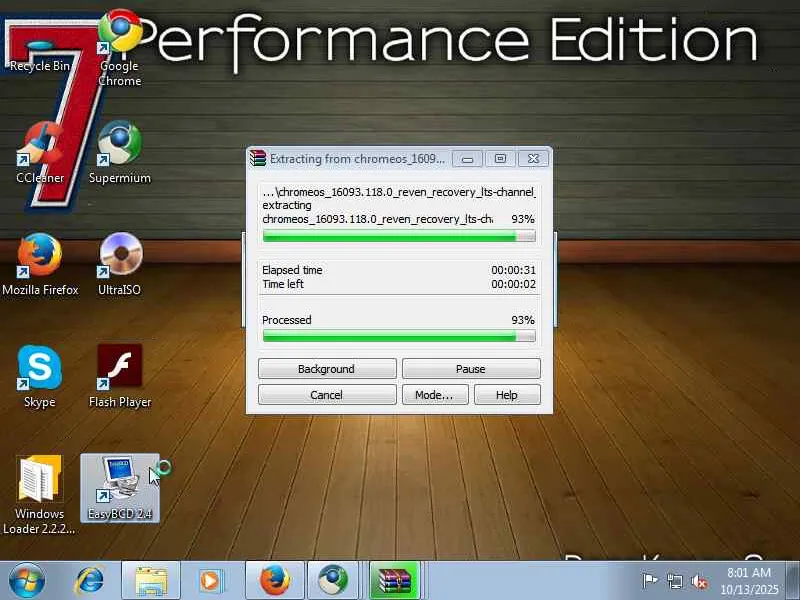This screenshot has height=600, width=800.
Task: Pause the extraction
Action: tap(471, 369)
